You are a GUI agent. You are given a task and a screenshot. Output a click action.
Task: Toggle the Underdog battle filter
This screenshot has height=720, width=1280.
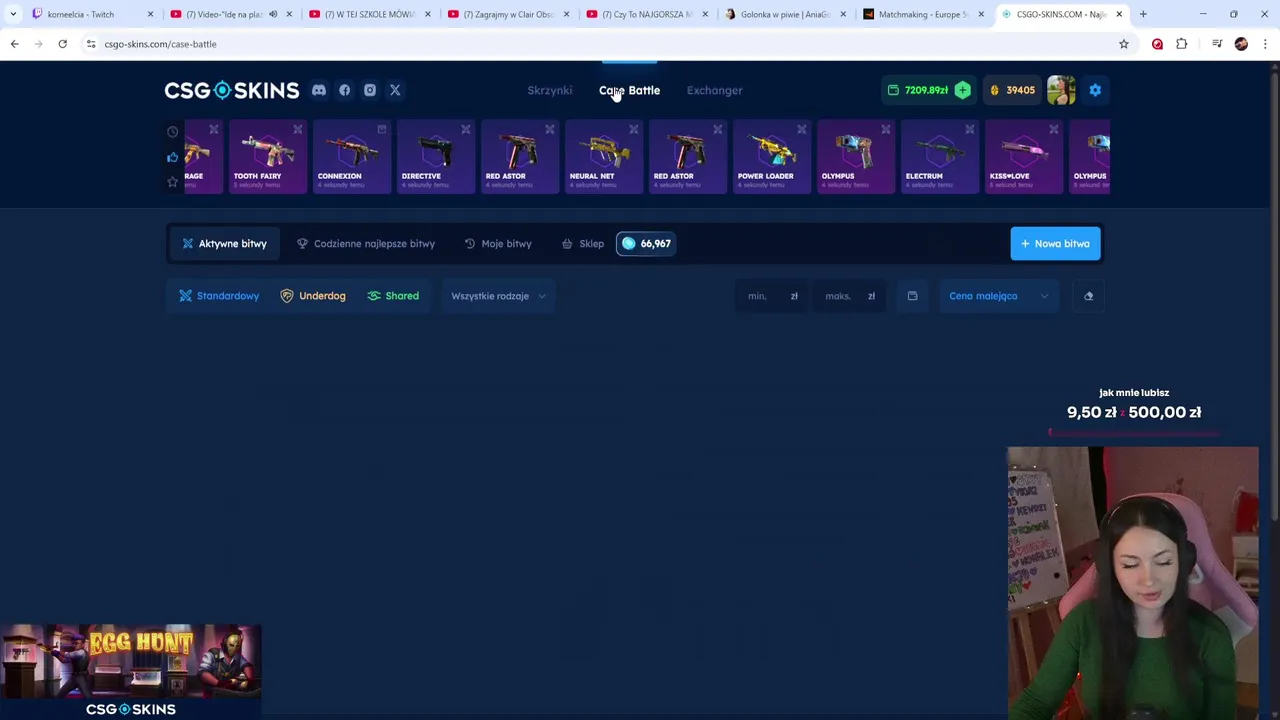[x=313, y=296]
